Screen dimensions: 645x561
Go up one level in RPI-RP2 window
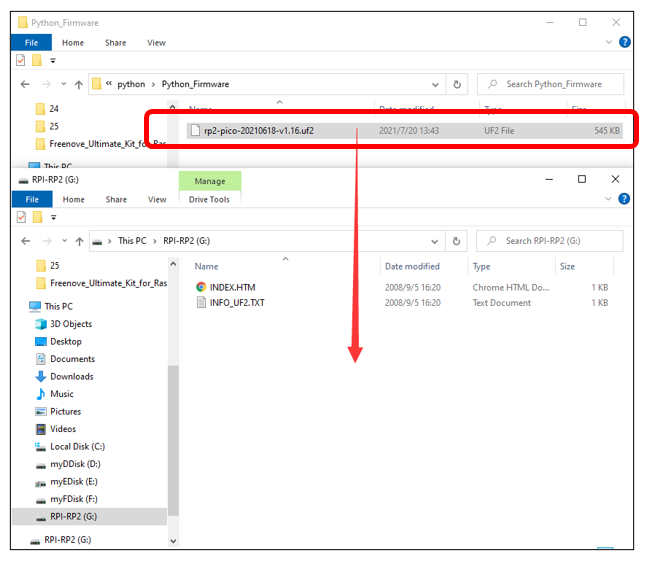click(79, 241)
